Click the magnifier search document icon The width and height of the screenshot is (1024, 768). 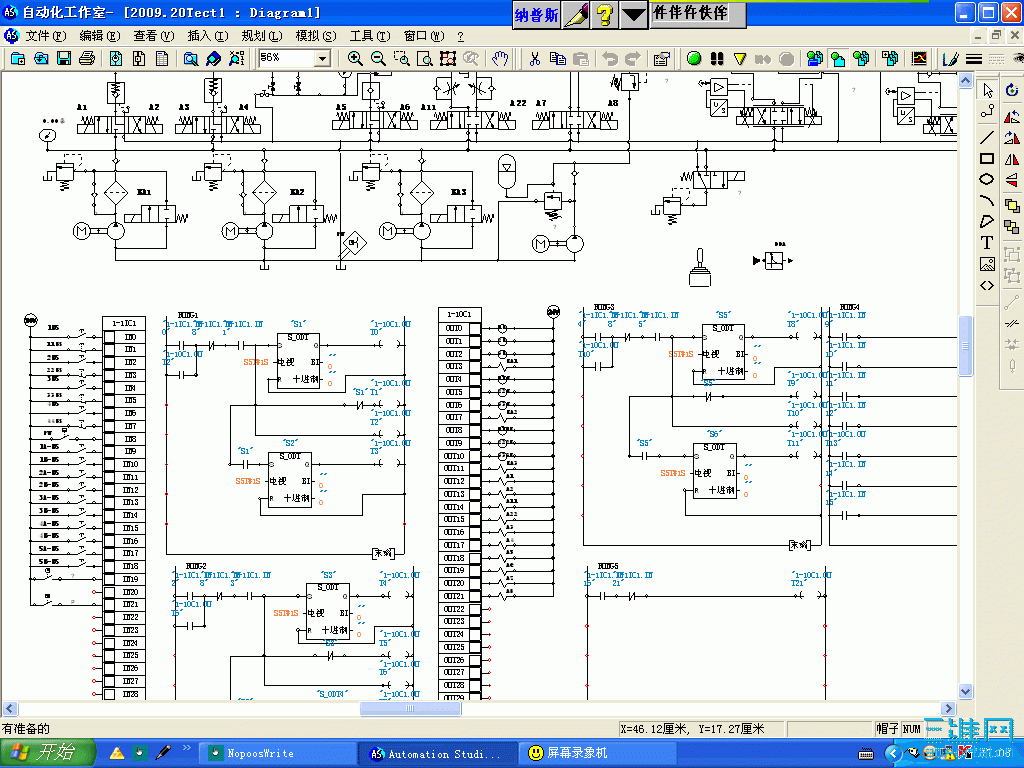tap(190, 59)
